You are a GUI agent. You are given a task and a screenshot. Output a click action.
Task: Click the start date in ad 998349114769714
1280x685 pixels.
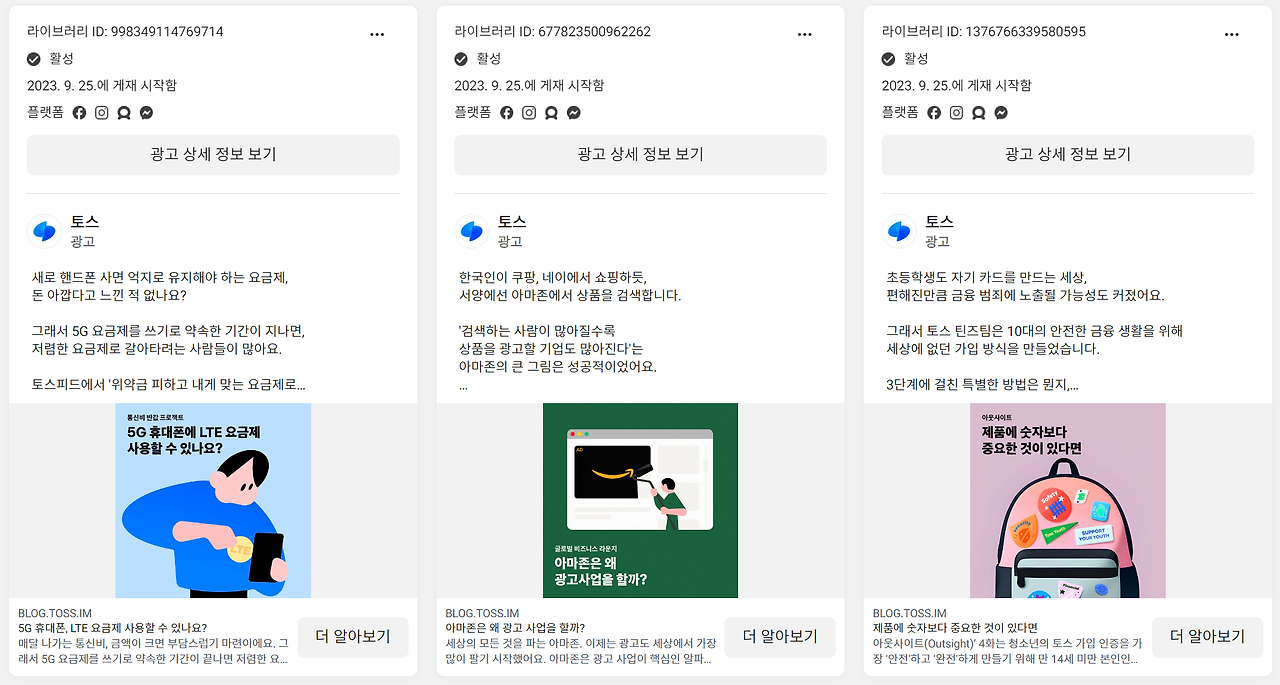coord(102,86)
